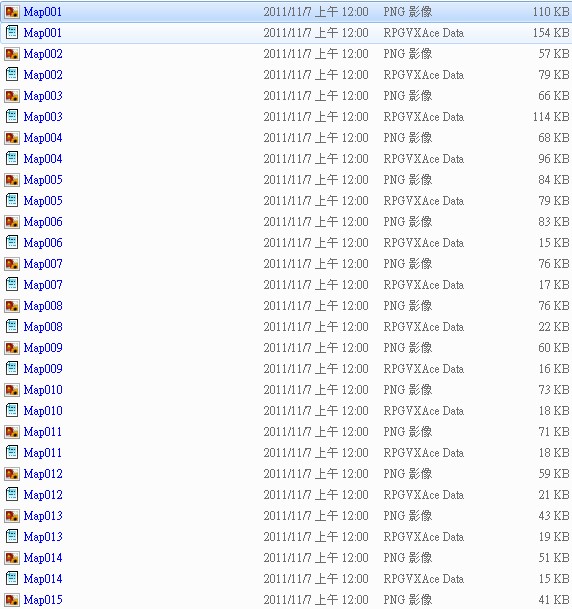Select the Map006 PNG image icon
572x609 pixels.
click(12, 221)
